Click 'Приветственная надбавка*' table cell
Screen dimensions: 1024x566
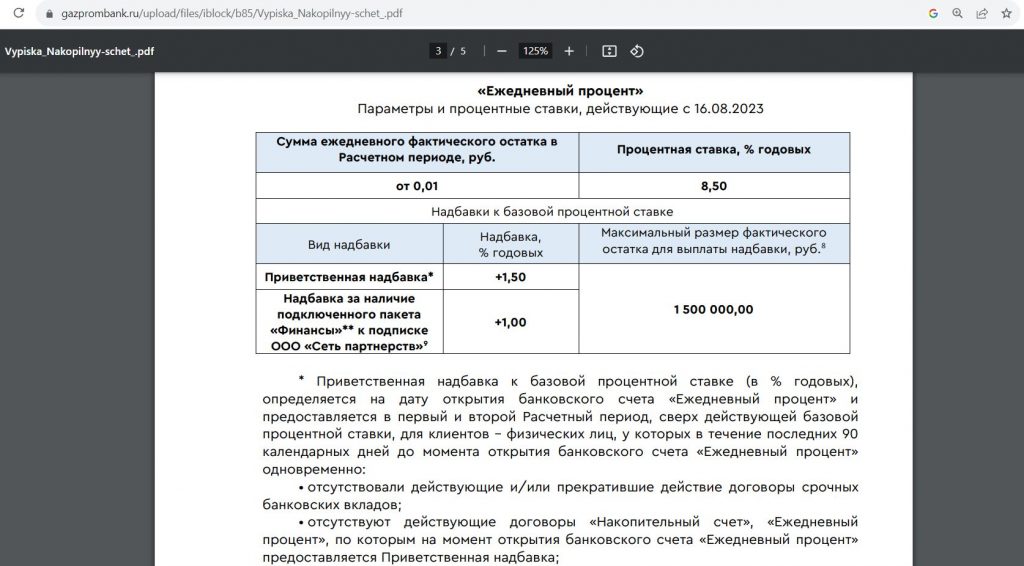pos(349,277)
